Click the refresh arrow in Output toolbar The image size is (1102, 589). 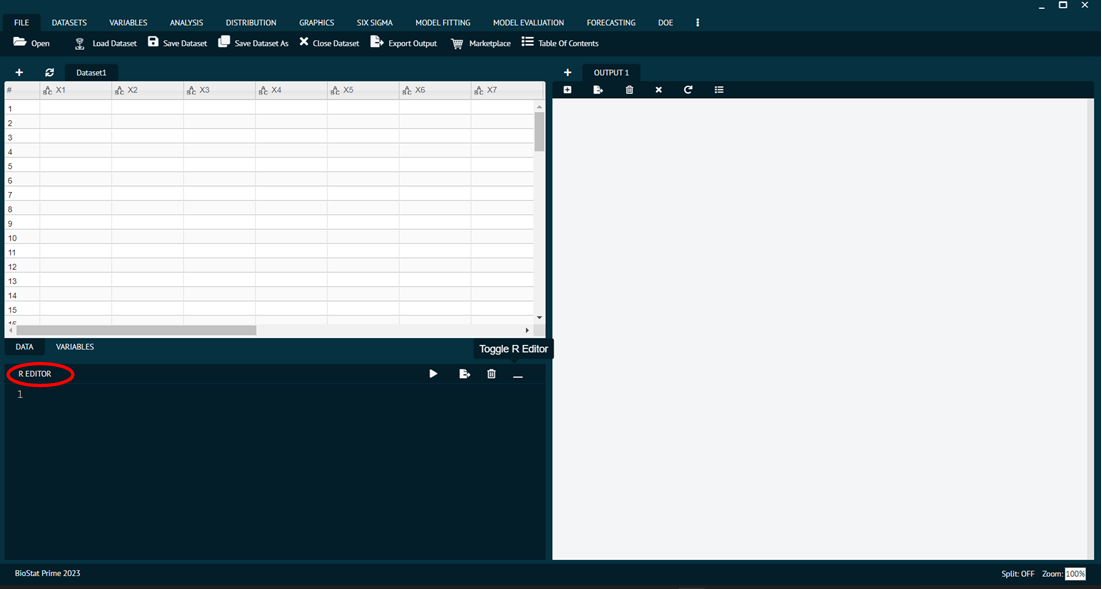pyautogui.click(x=688, y=90)
